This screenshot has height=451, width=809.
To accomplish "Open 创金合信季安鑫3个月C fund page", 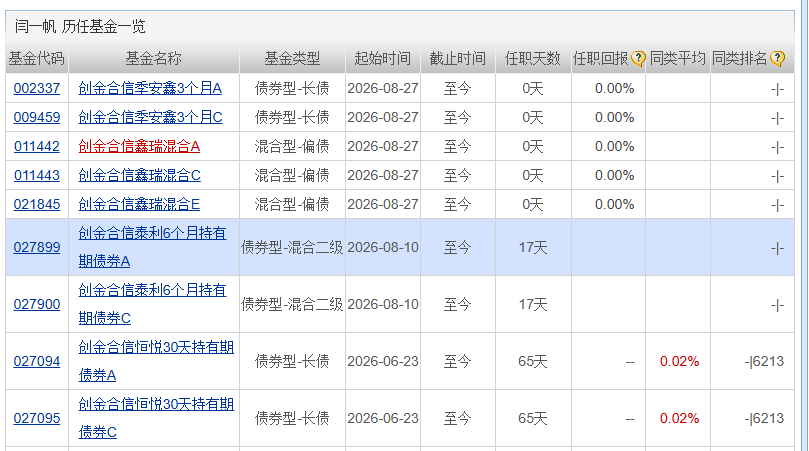I will pyautogui.click(x=150, y=117).
